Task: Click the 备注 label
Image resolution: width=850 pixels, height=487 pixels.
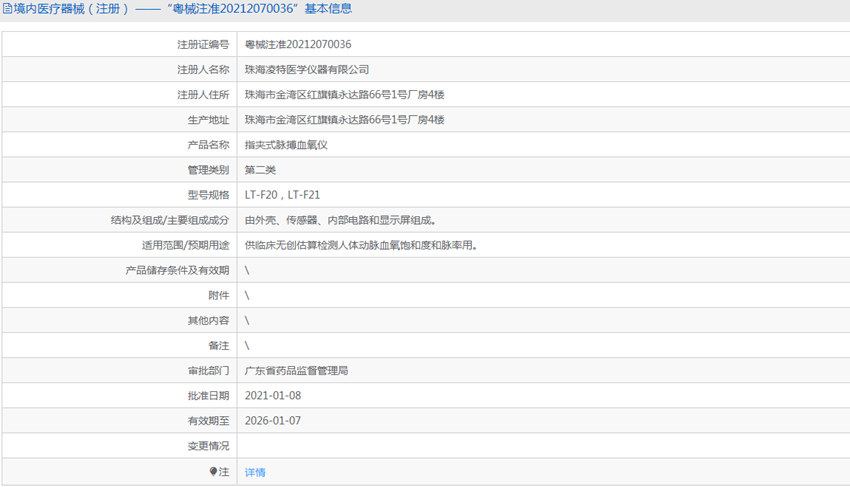Action: (x=218, y=345)
